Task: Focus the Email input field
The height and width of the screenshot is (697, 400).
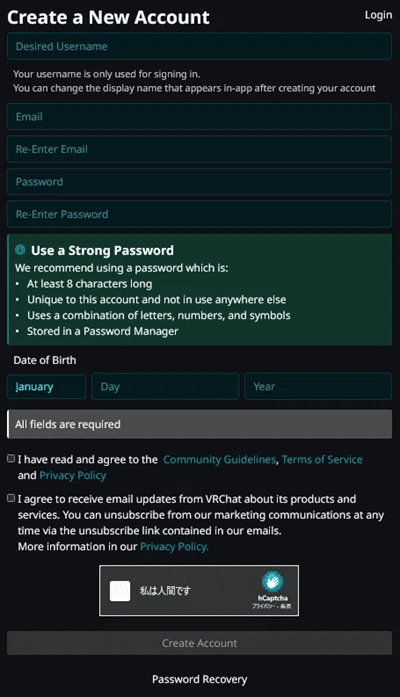Action: click(x=200, y=116)
